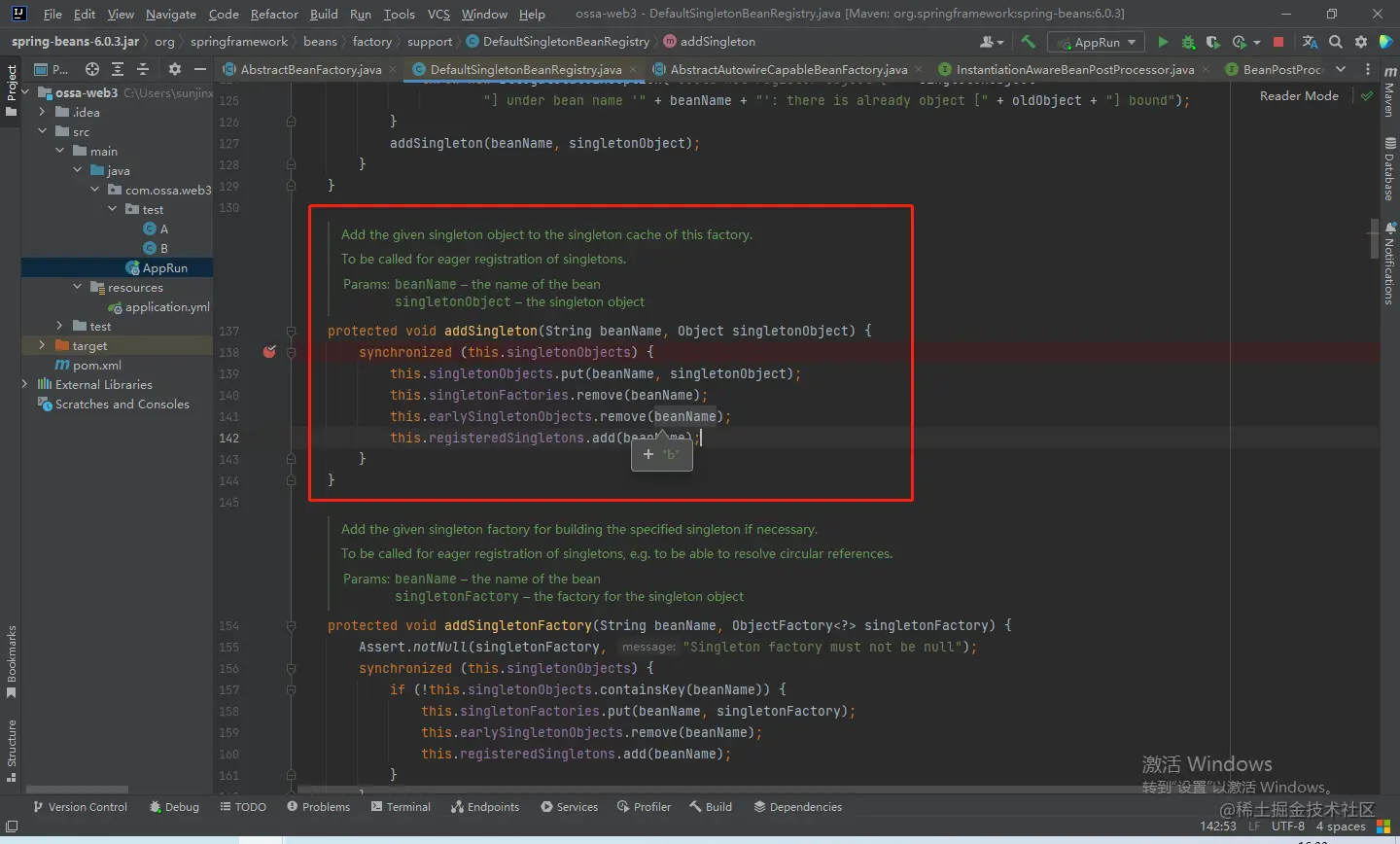Toggle the Bookmarks tool window
This screenshot has height=844, width=1400.
11,662
